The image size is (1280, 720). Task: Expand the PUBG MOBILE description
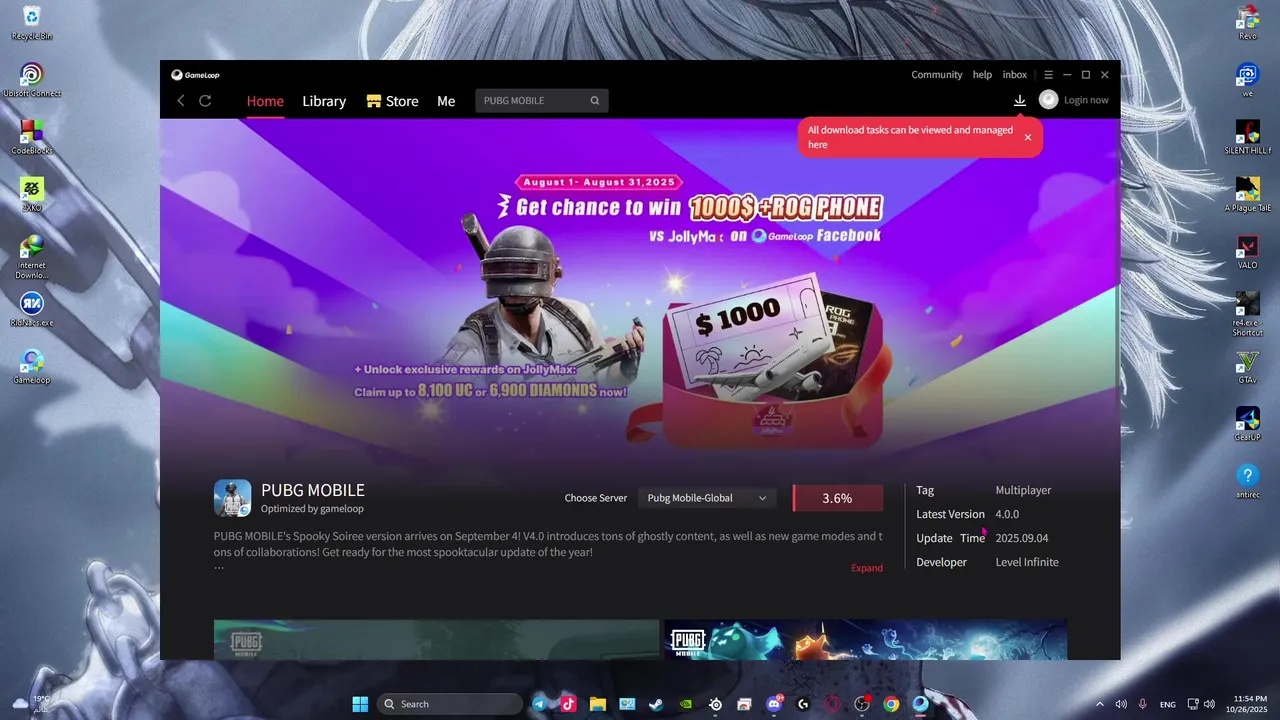click(867, 568)
